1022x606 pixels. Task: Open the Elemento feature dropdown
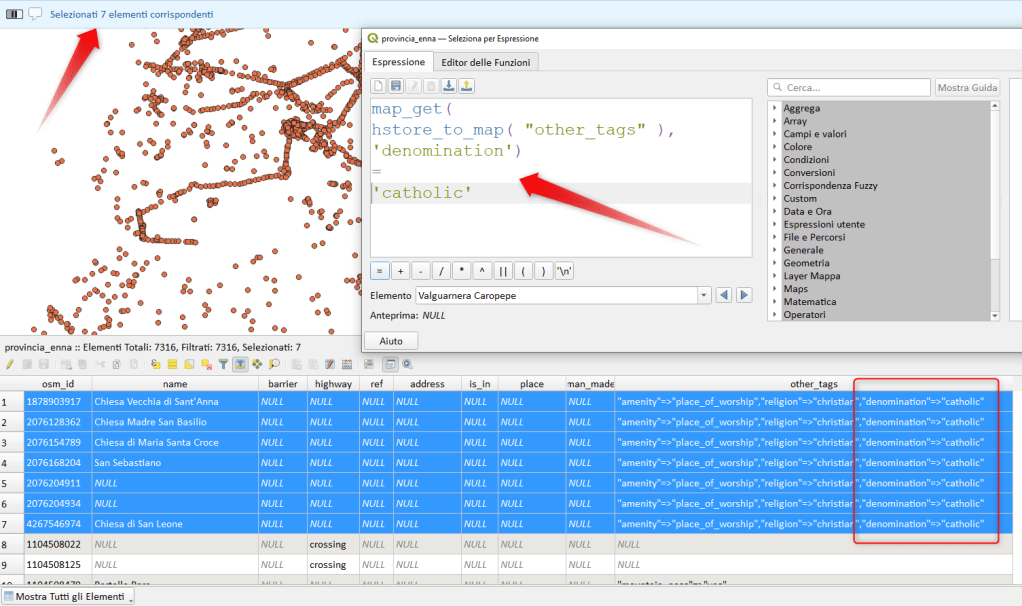[705, 295]
